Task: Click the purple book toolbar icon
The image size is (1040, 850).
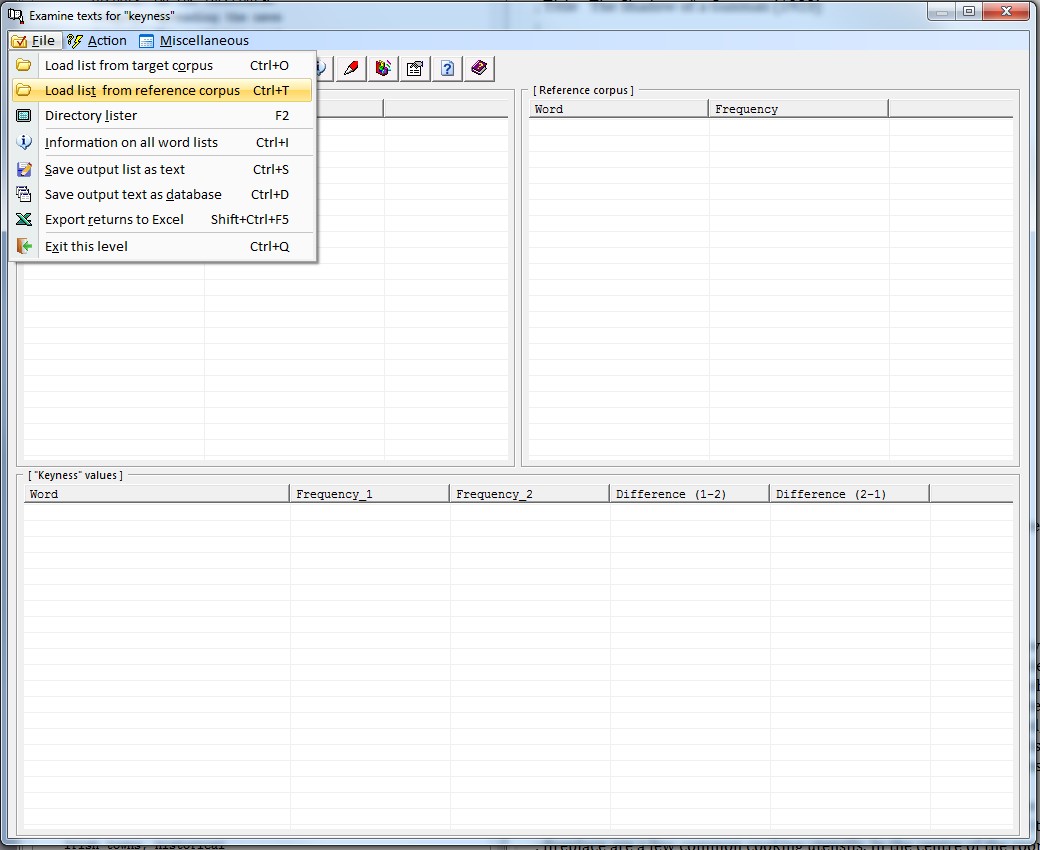Action: (x=479, y=68)
